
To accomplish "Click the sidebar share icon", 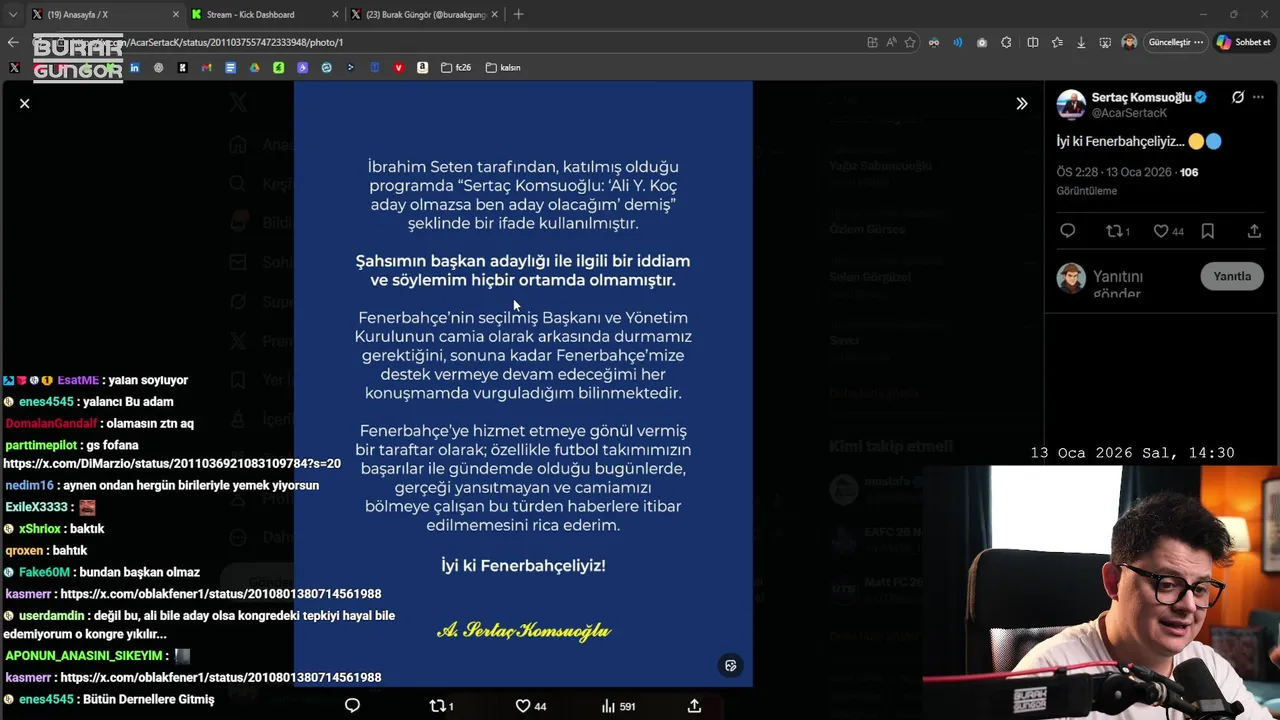I will click(1254, 231).
